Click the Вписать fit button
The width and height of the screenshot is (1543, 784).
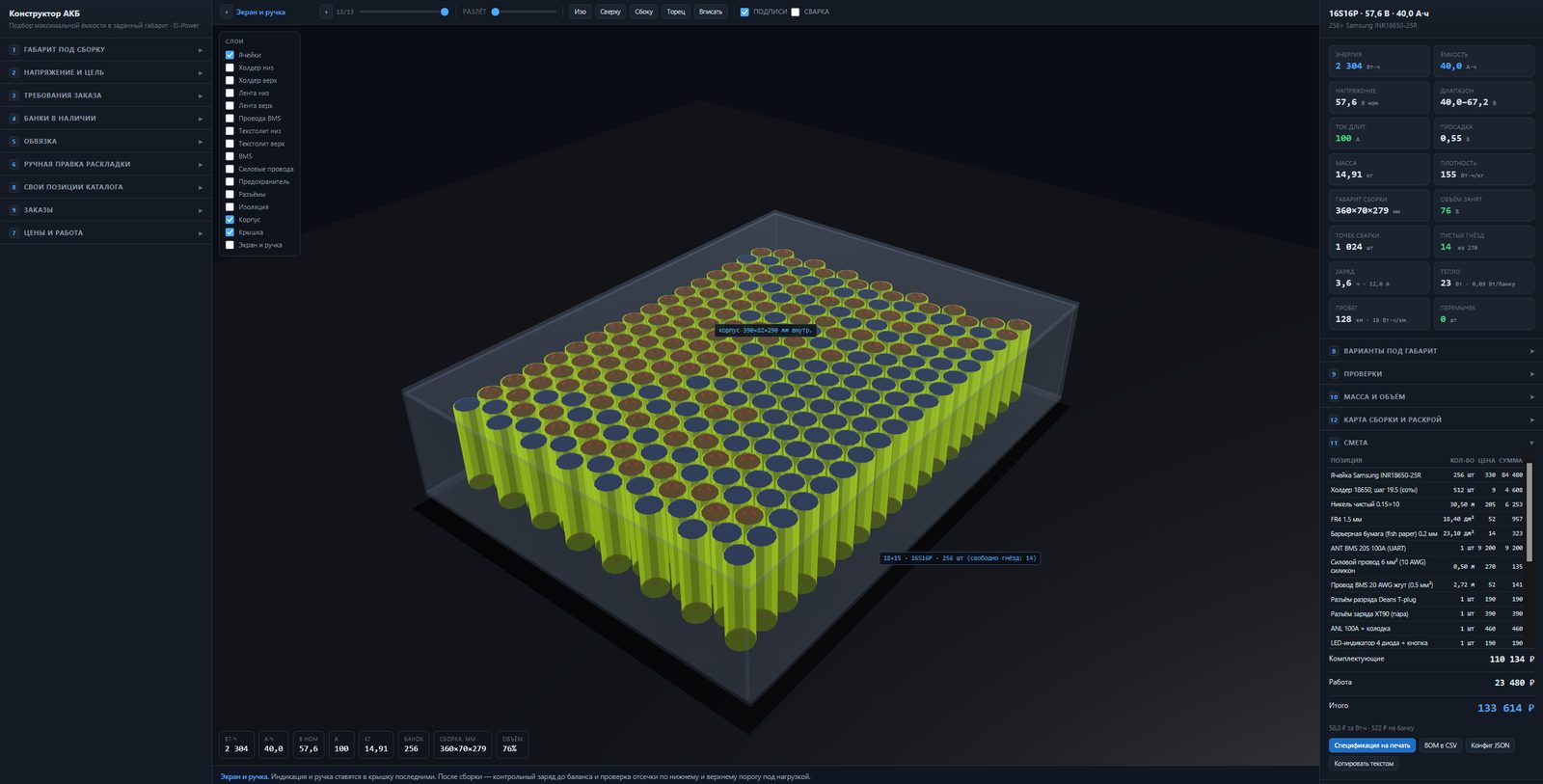tap(711, 12)
